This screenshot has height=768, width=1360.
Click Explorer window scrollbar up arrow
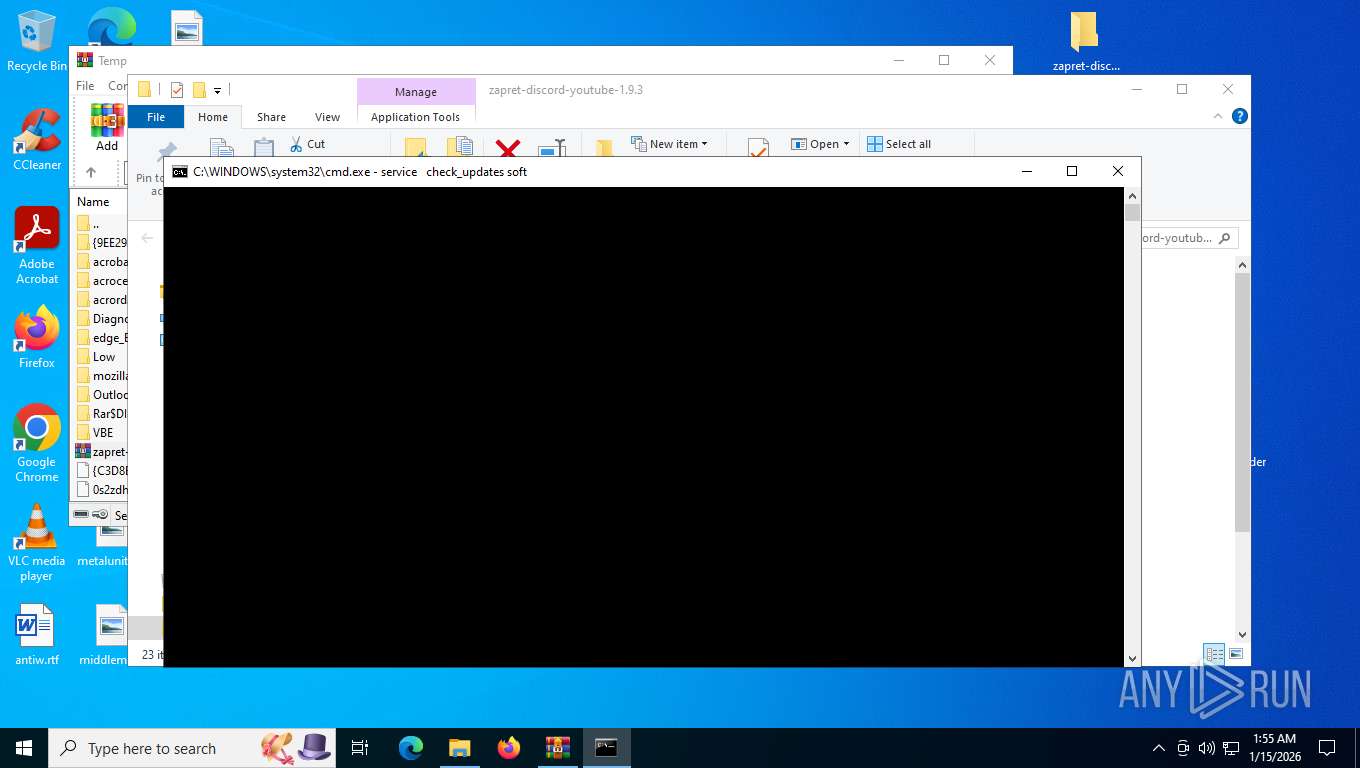(1242, 265)
